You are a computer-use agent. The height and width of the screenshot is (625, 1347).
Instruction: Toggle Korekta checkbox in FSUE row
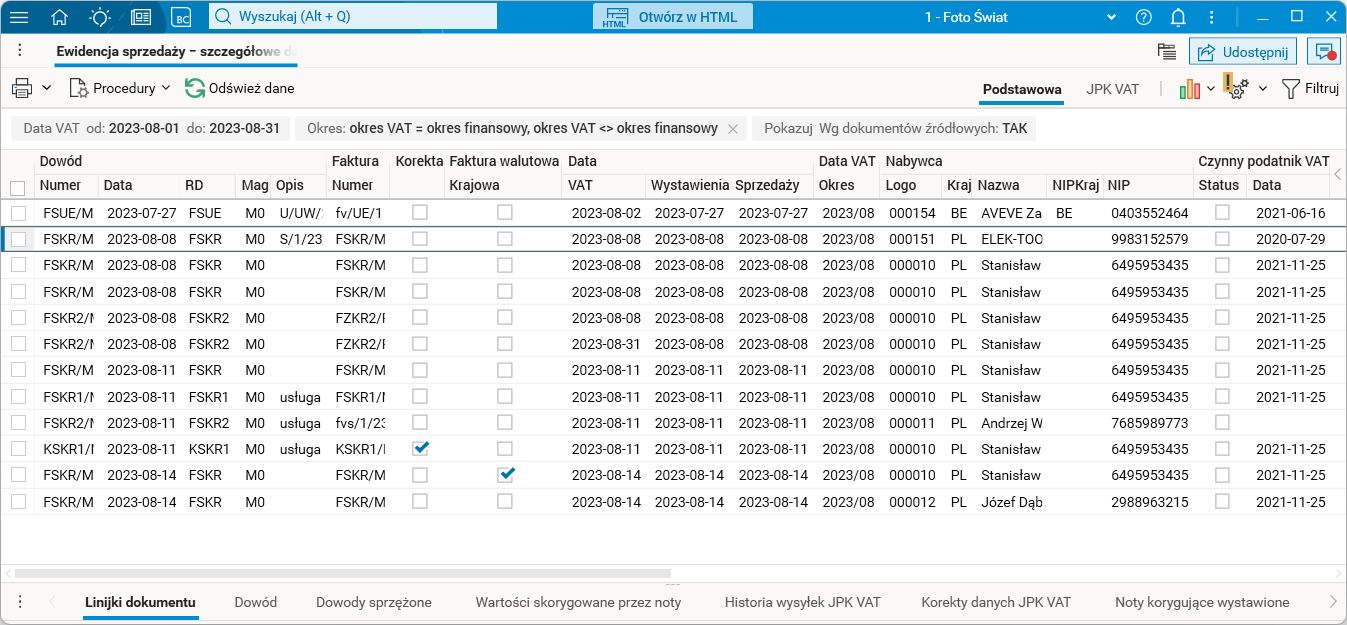420,212
